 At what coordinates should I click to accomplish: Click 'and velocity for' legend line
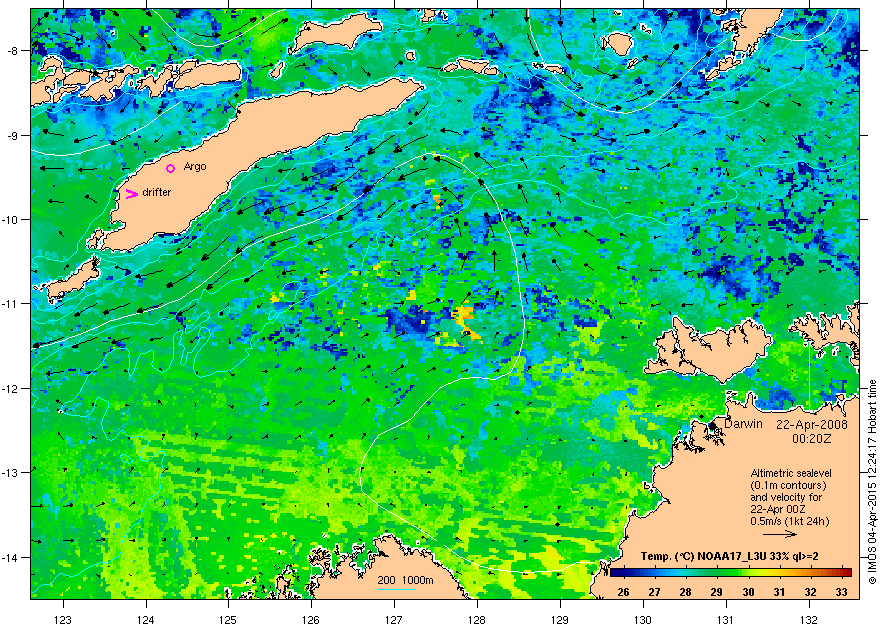786,497
